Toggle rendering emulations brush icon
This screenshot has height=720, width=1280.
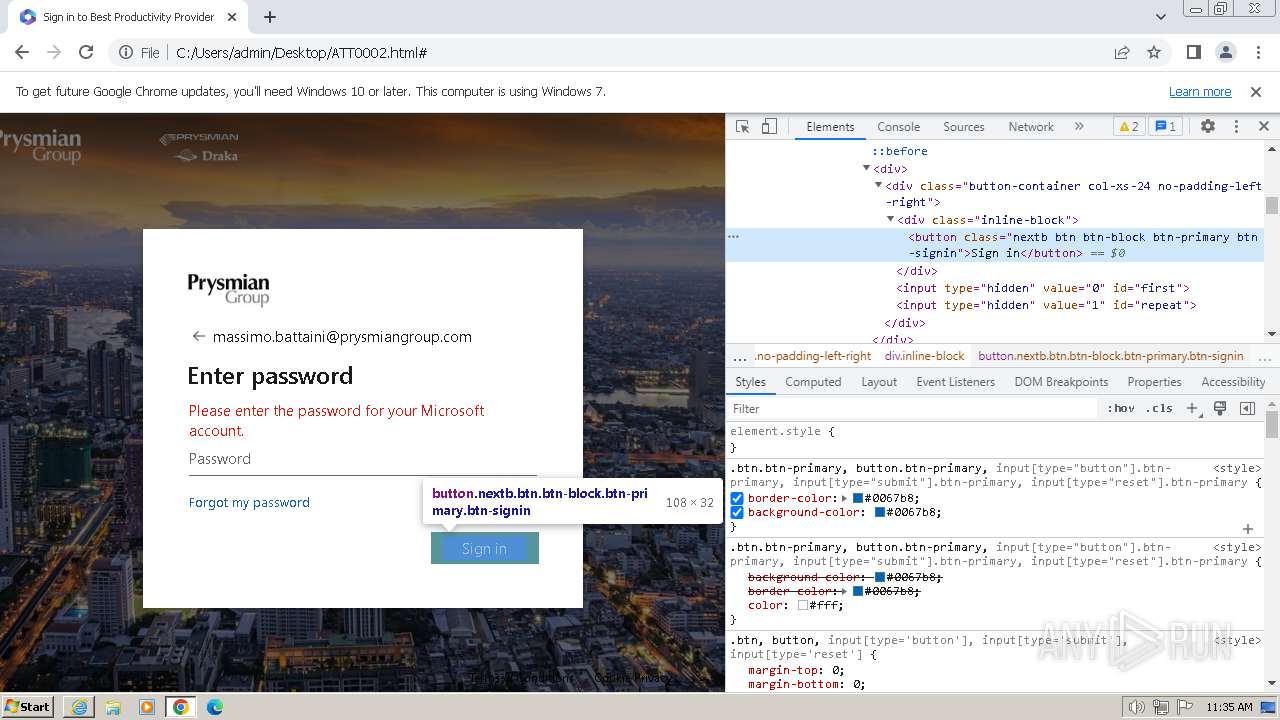[x=1220, y=409]
